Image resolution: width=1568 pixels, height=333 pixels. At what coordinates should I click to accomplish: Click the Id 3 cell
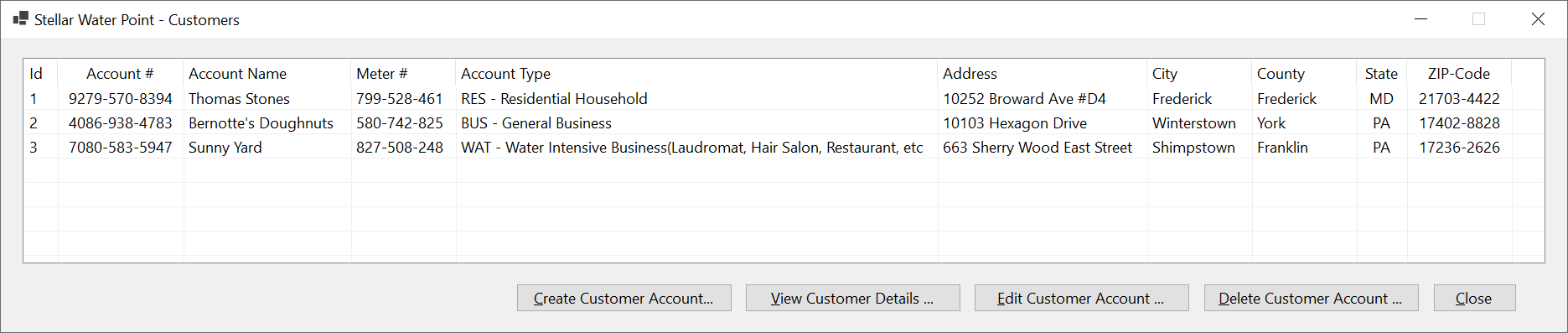34,148
